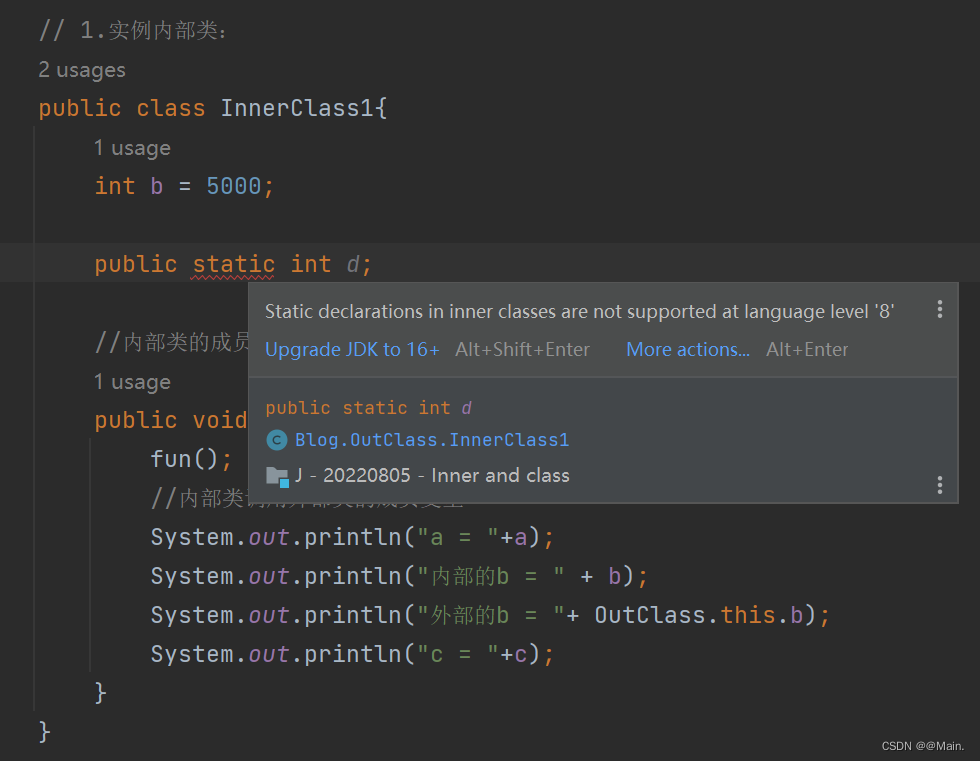Image resolution: width=980 pixels, height=761 pixels.
Task: Click 'int' keyword in 'int b = 5000'
Action: click(115, 186)
